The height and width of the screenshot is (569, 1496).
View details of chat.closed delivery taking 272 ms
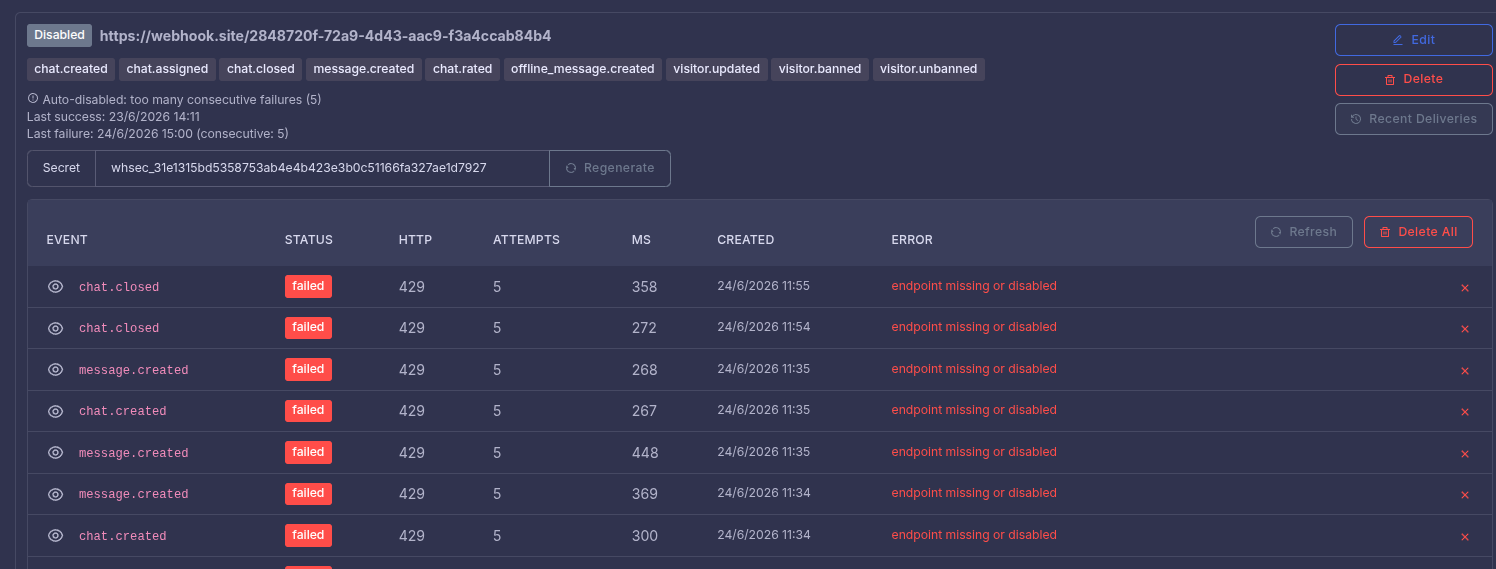56,328
